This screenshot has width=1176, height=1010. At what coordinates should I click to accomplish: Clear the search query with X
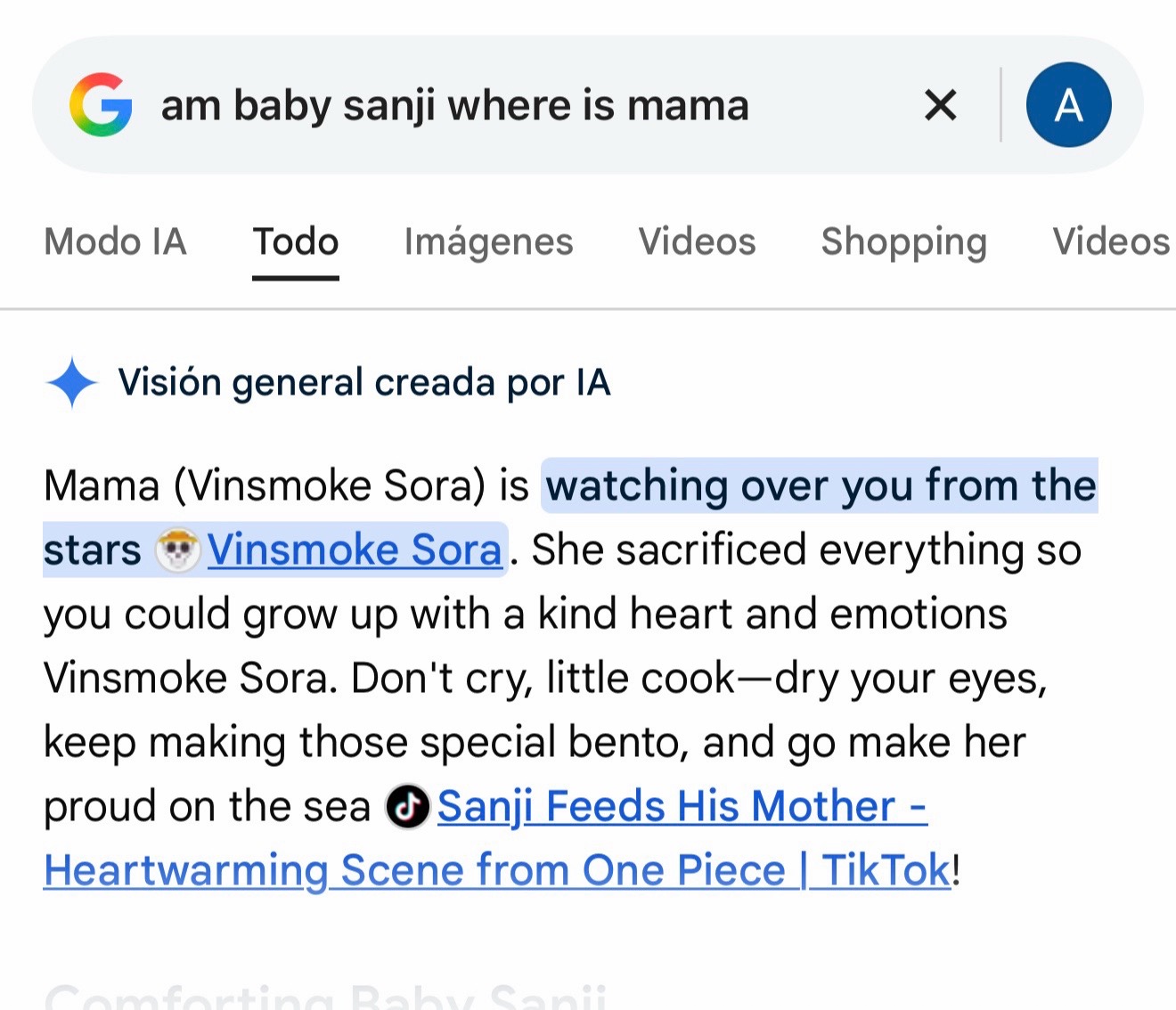pyautogui.click(x=941, y=105)
